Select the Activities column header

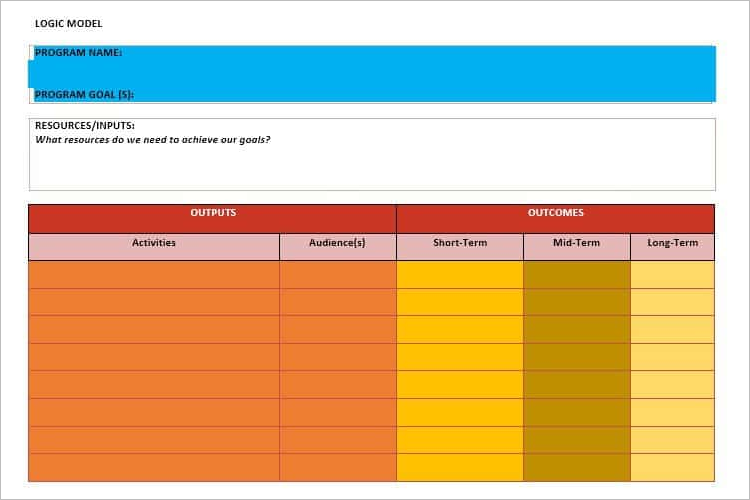154,247
